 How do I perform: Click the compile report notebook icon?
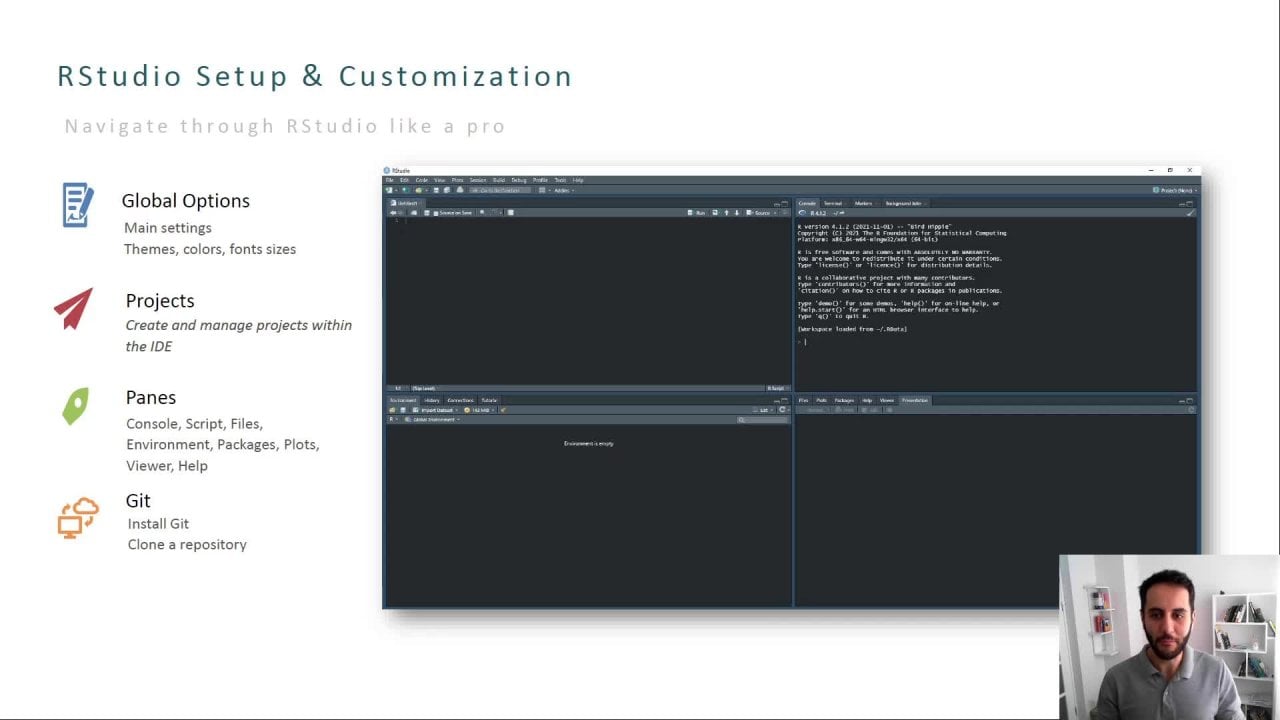pos(510,213)
